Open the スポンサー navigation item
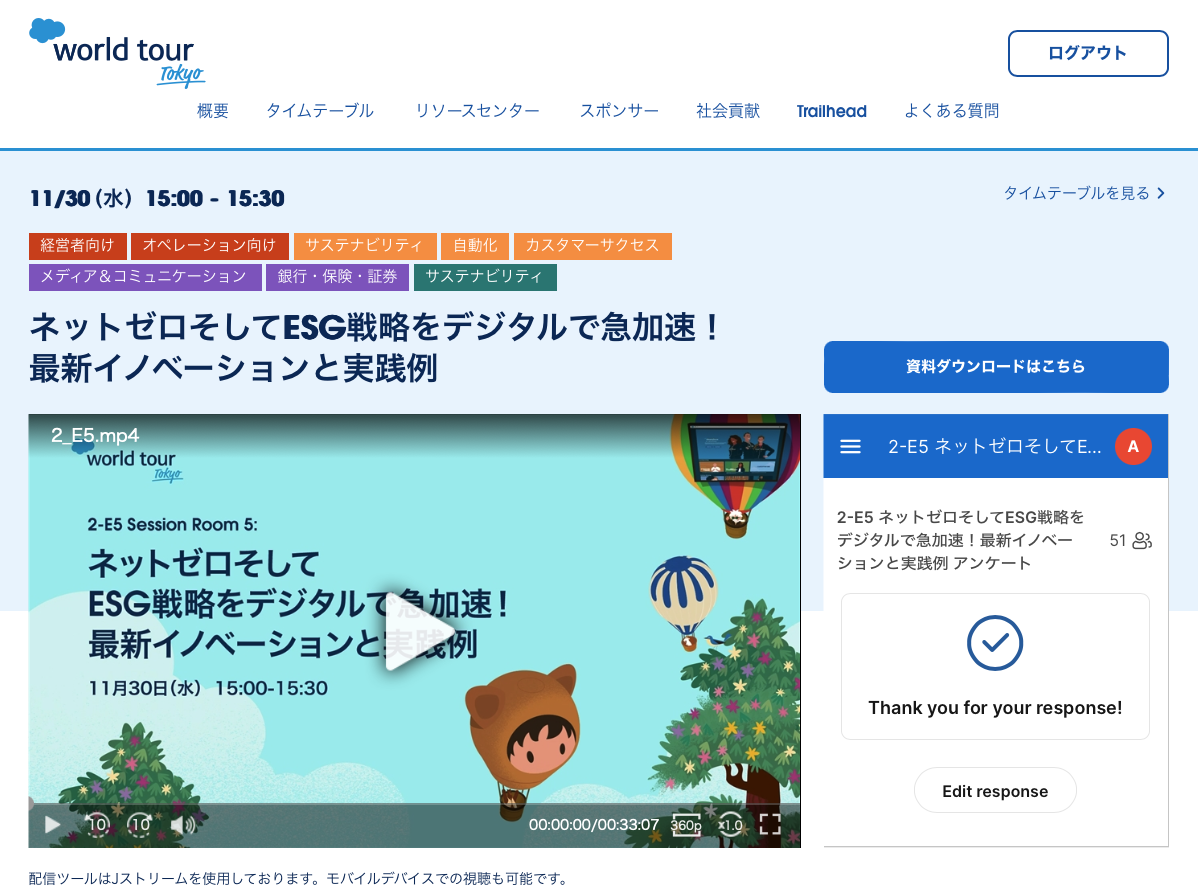This screenshot has height=892, width=1198. click(619, 111)
